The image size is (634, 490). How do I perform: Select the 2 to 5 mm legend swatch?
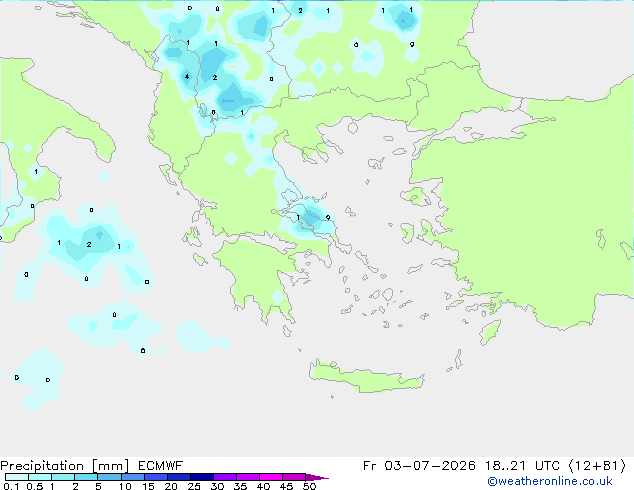86,477
